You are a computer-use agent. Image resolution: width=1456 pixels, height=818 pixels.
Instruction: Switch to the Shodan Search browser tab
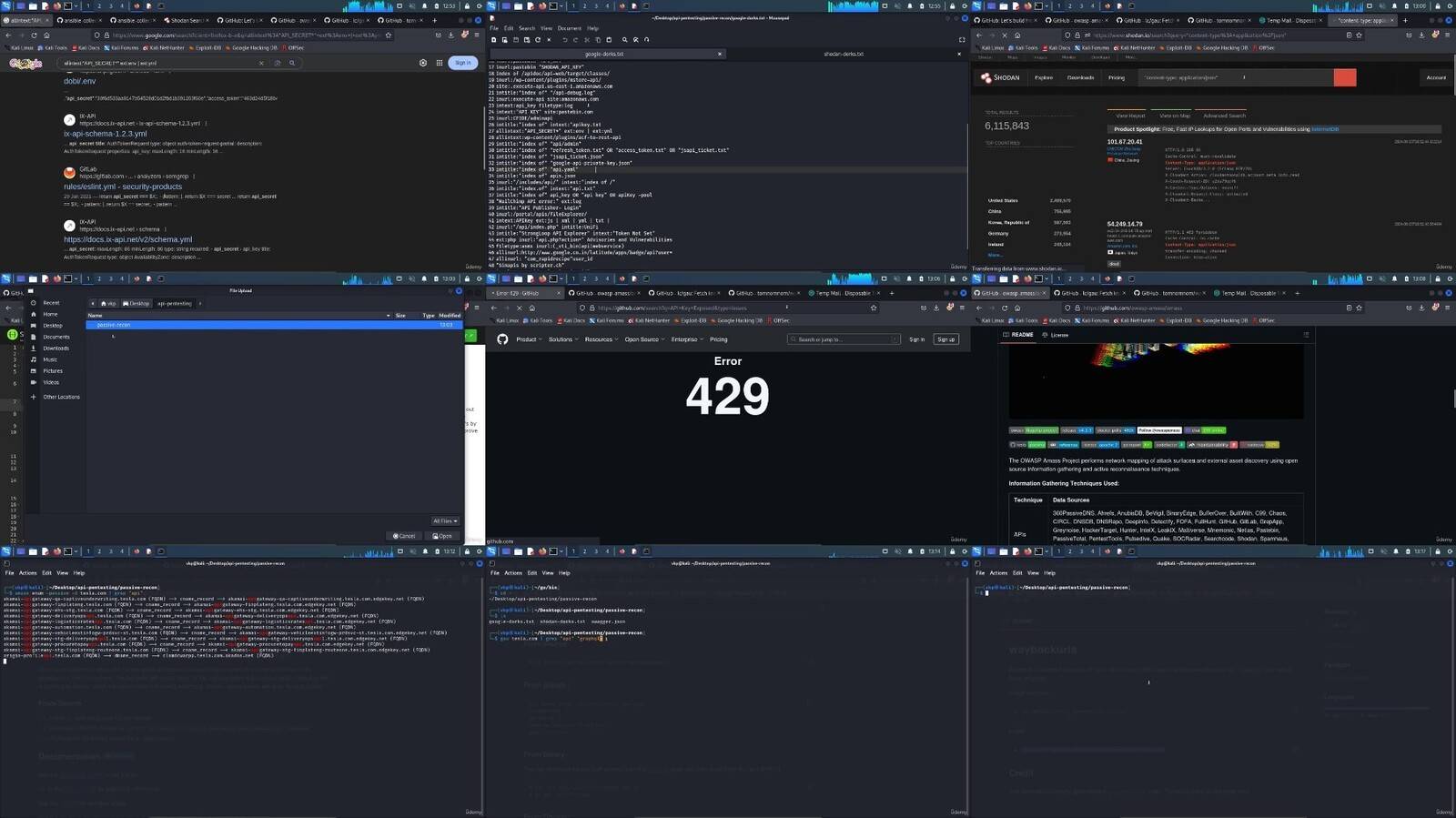coord(186,20)
